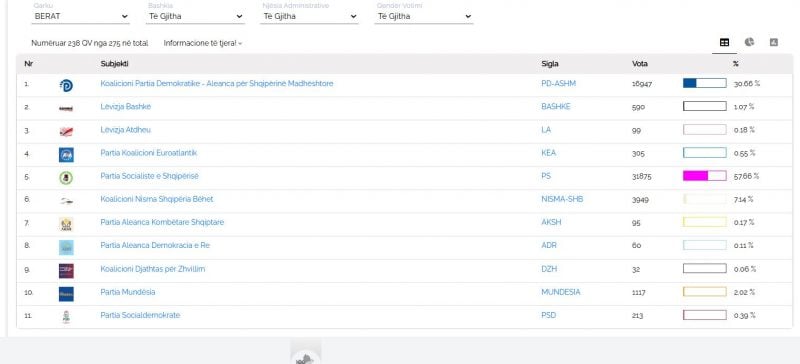Click the Partia Koalicioni Euroatlantik logo

click(x=66, y=155)
